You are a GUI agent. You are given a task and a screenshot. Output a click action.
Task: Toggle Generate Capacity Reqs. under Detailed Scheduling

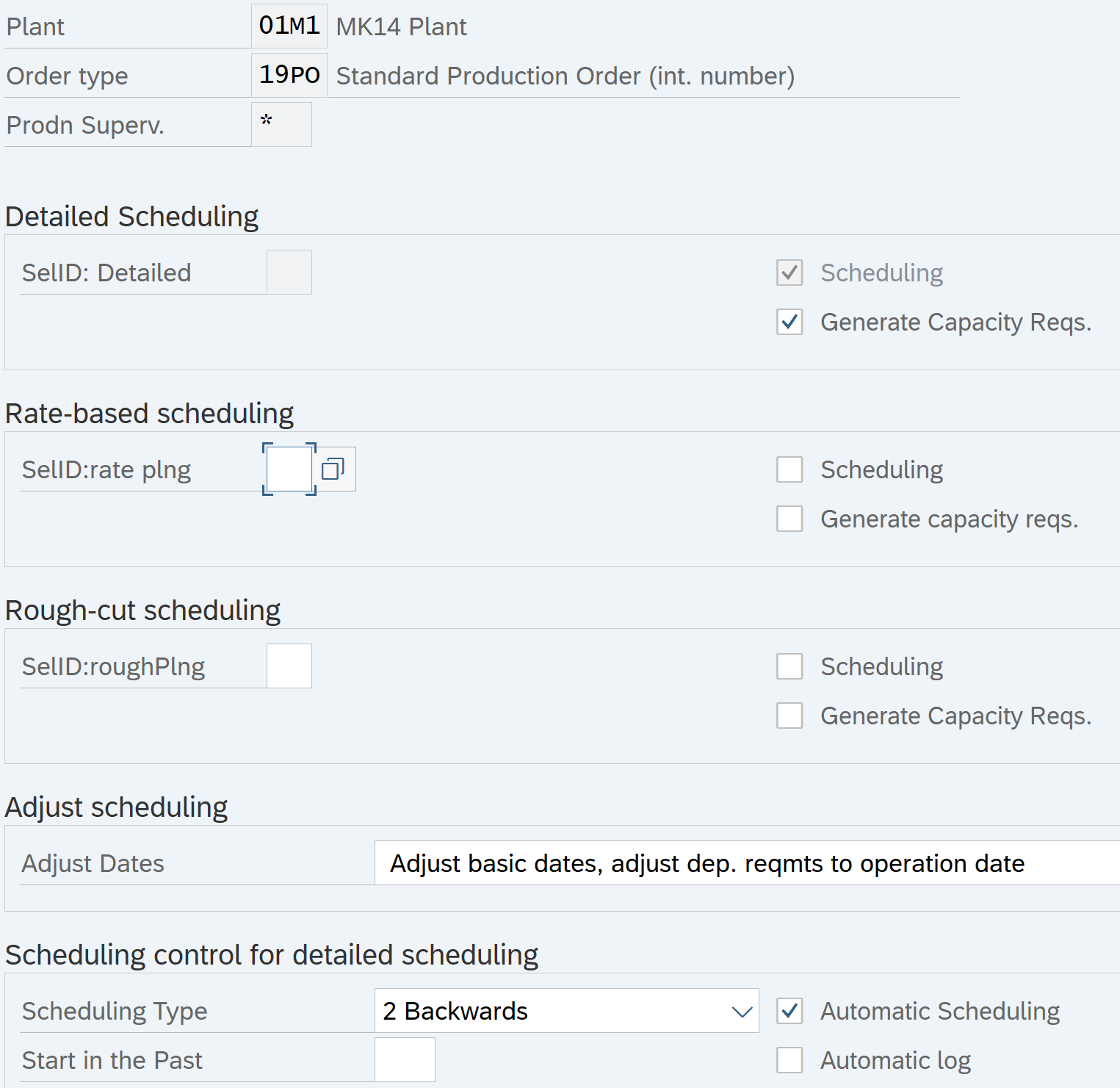click(790, 322)
